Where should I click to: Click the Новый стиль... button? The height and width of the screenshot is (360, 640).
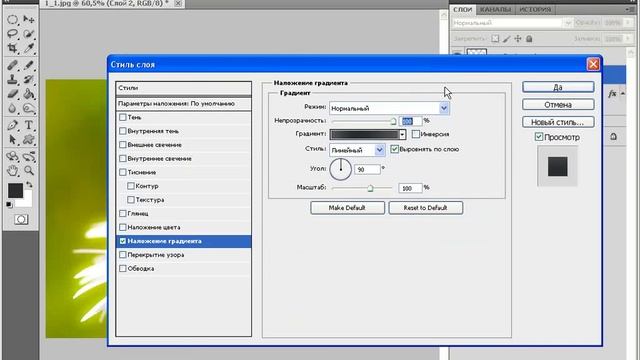coord(558,122)
